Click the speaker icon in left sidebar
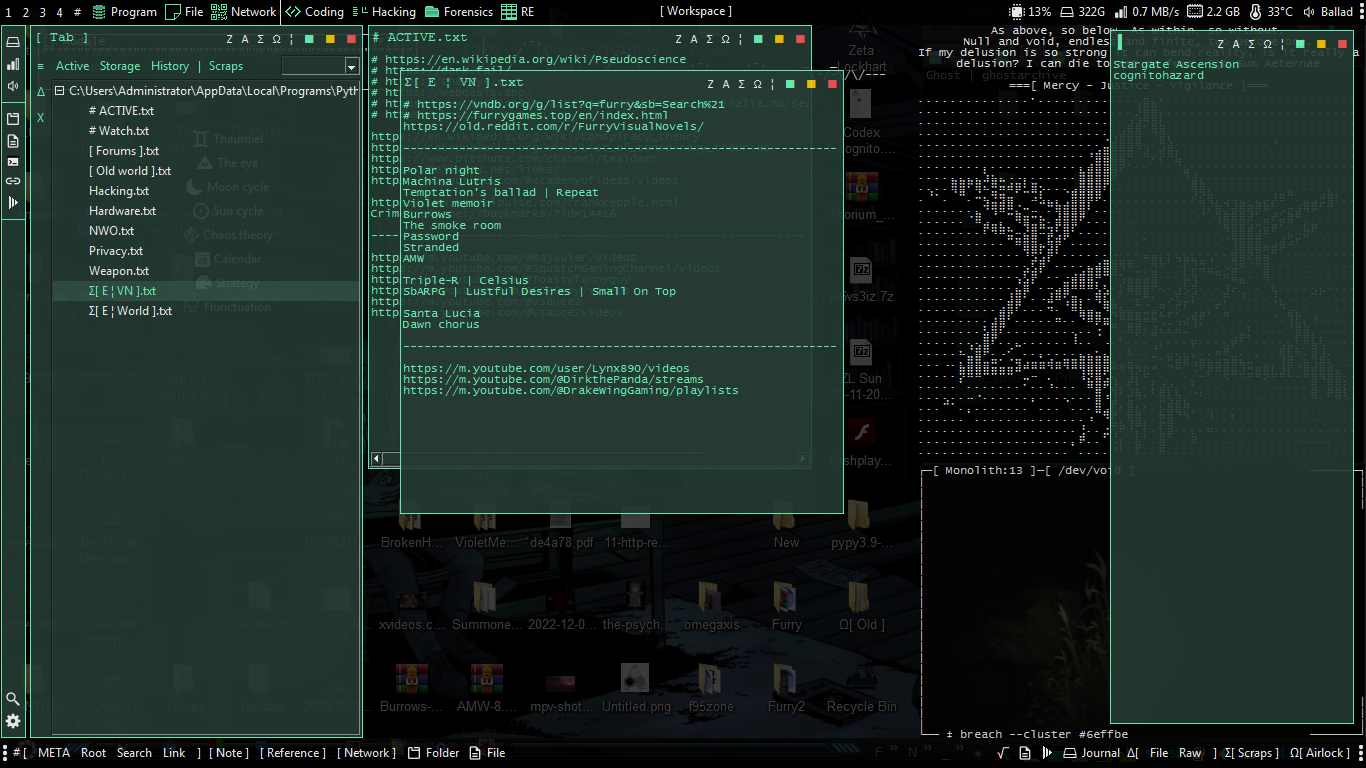 pyautogui.click(x=13, y=86)
